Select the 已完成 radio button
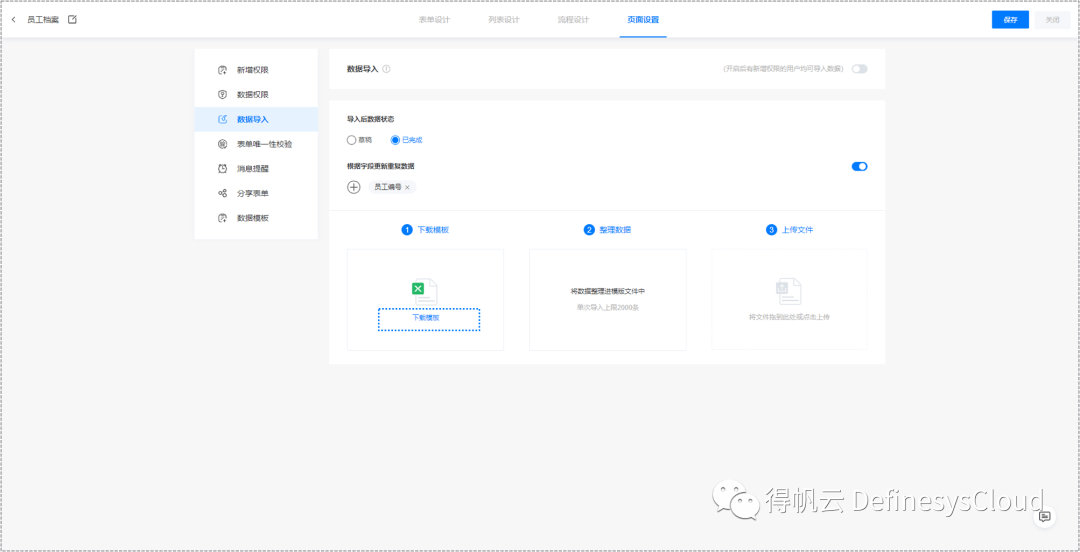Image resolution: width=1080 pixels, height=552 pixels. [x=396, y=140]
